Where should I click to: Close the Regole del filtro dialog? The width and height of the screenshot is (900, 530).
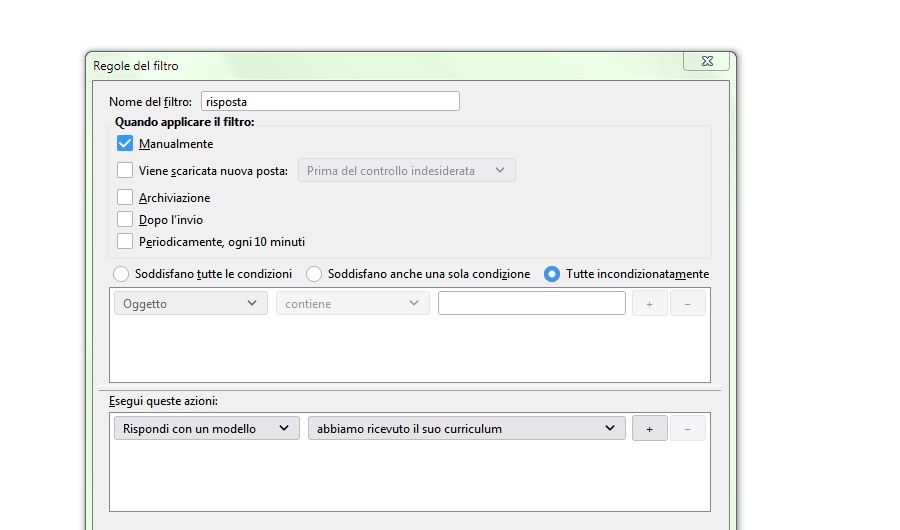click(x=707, y=61)
